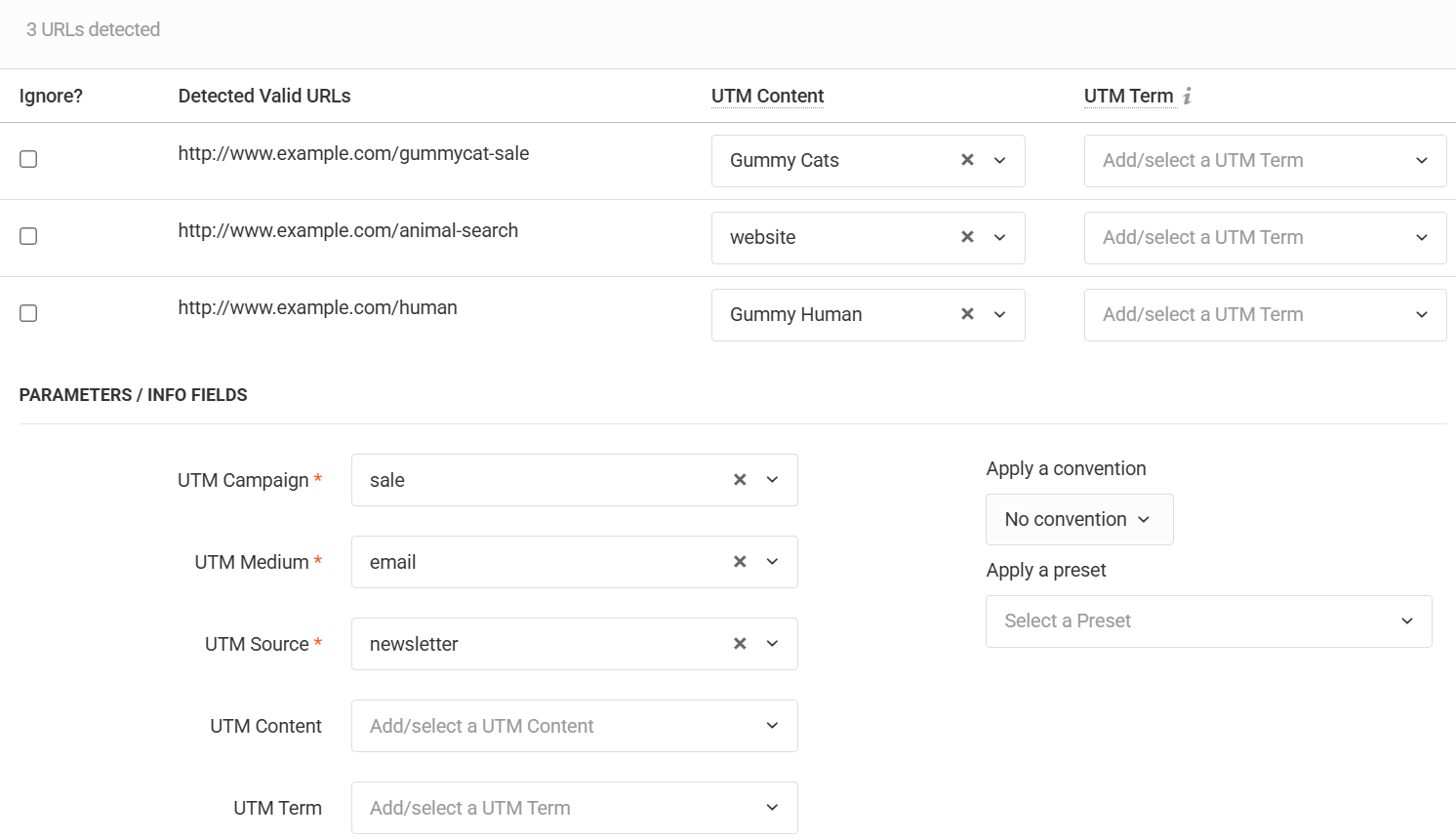
Task: Click the gummycat-sale URL text
Action: pos(353,153)
